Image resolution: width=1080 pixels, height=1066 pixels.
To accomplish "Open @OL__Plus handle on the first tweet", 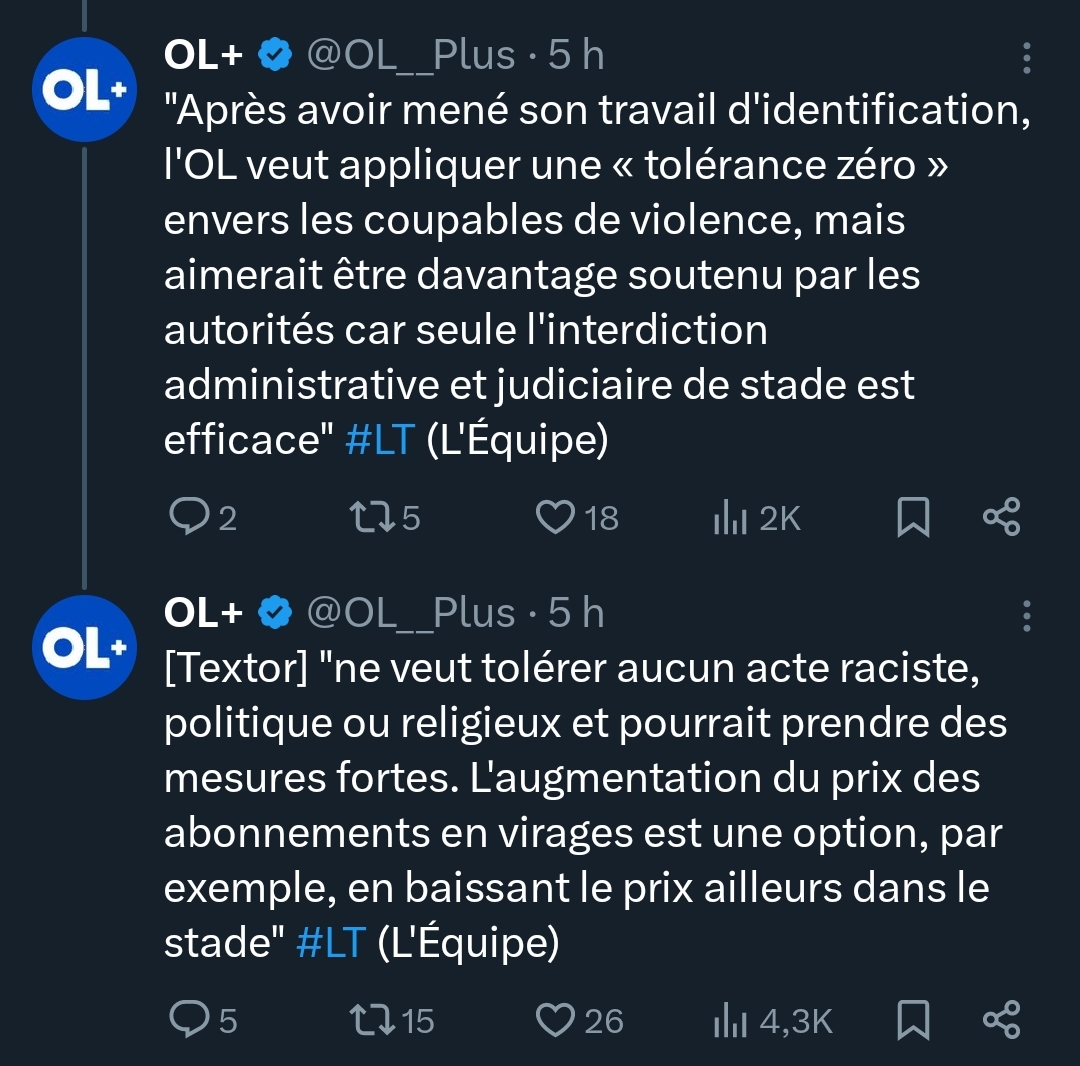I will tap(410, 56).
